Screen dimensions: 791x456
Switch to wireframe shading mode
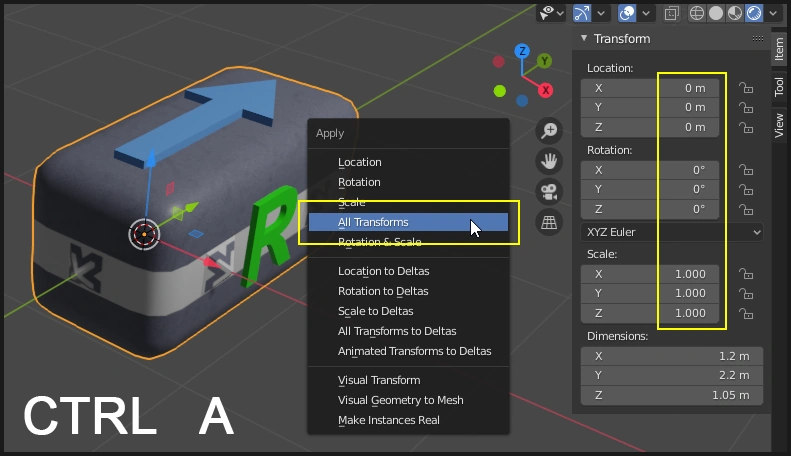click(x=697, y=13)
